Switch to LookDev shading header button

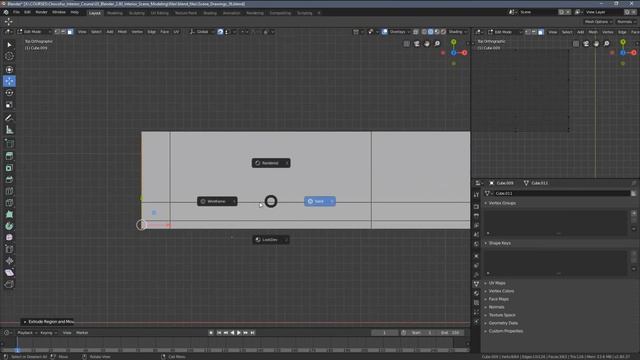pyautogui.click(x=437, y=32)
